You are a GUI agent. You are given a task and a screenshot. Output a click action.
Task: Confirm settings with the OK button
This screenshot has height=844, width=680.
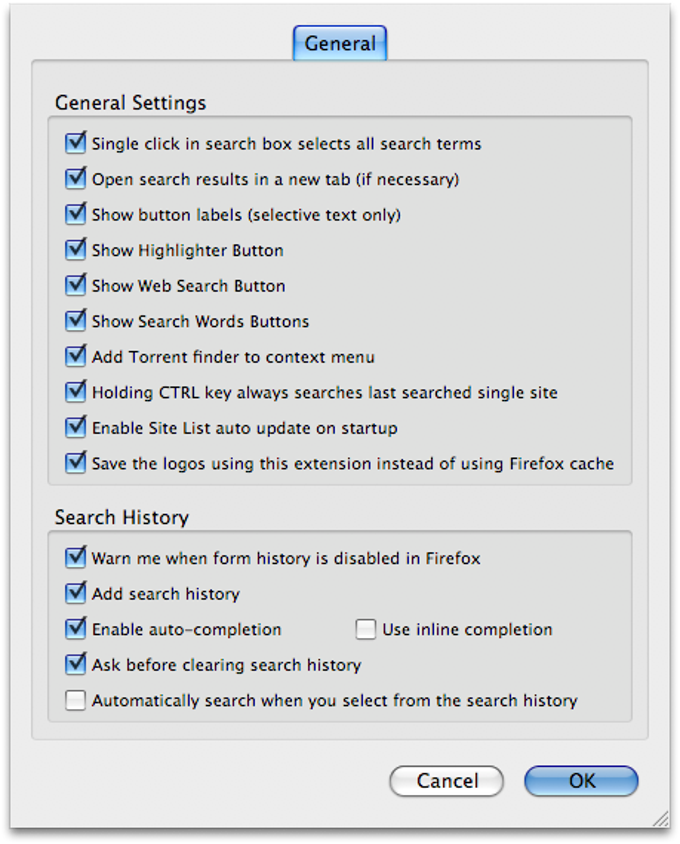coord(581,781)
